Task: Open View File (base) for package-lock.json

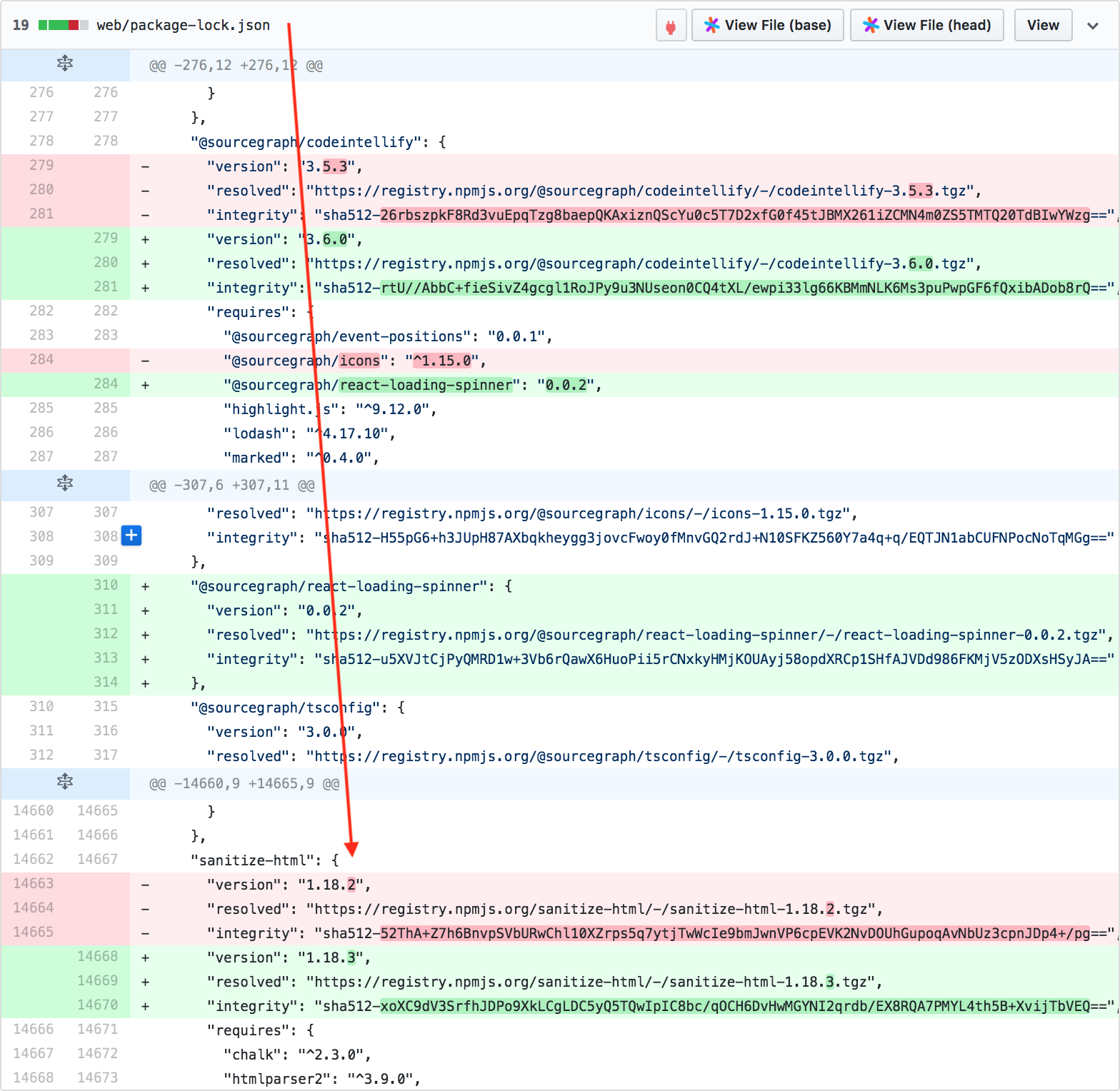Action: coord(768,26)
